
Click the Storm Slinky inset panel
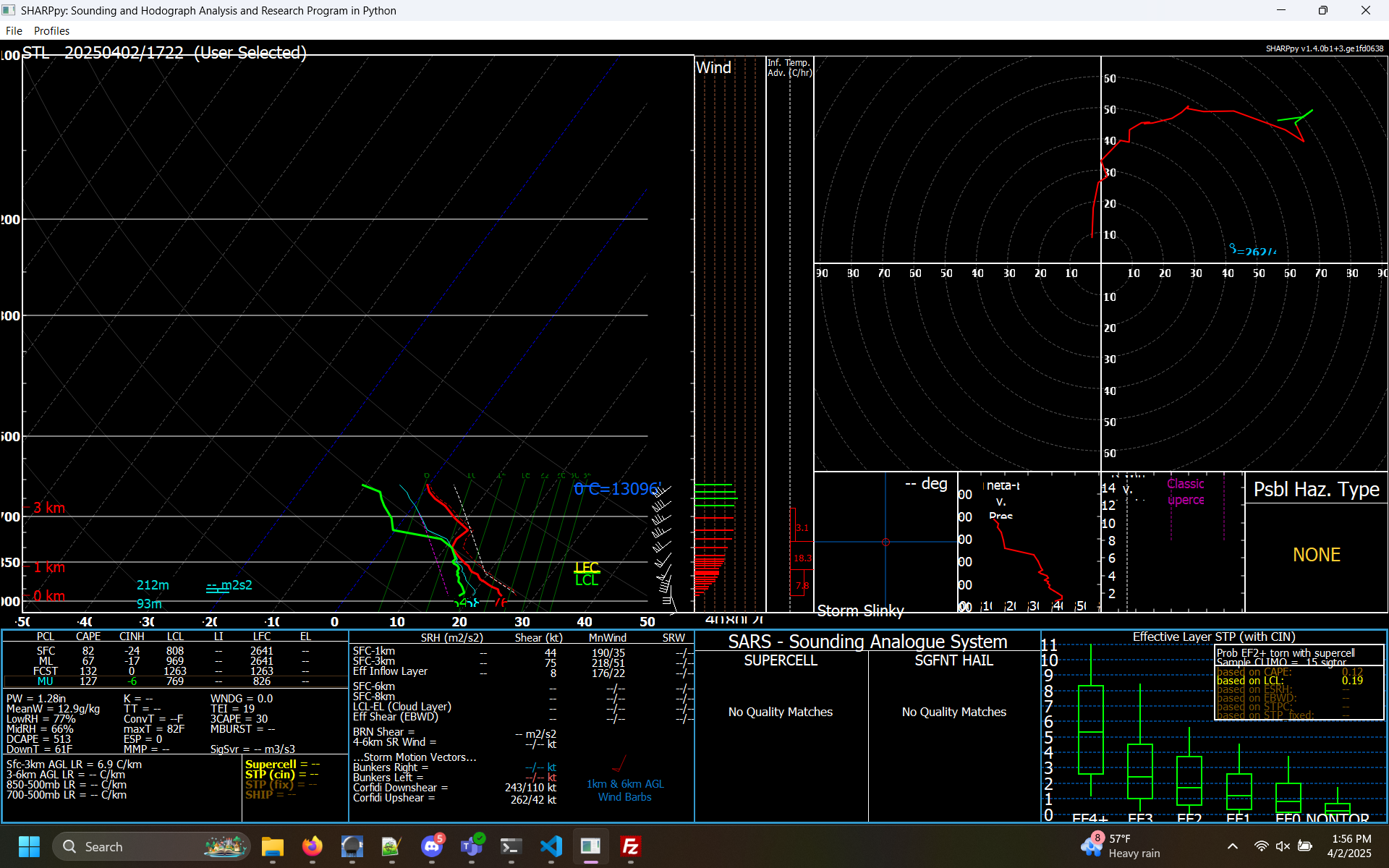pyautogui.click(x=885, y=542)
